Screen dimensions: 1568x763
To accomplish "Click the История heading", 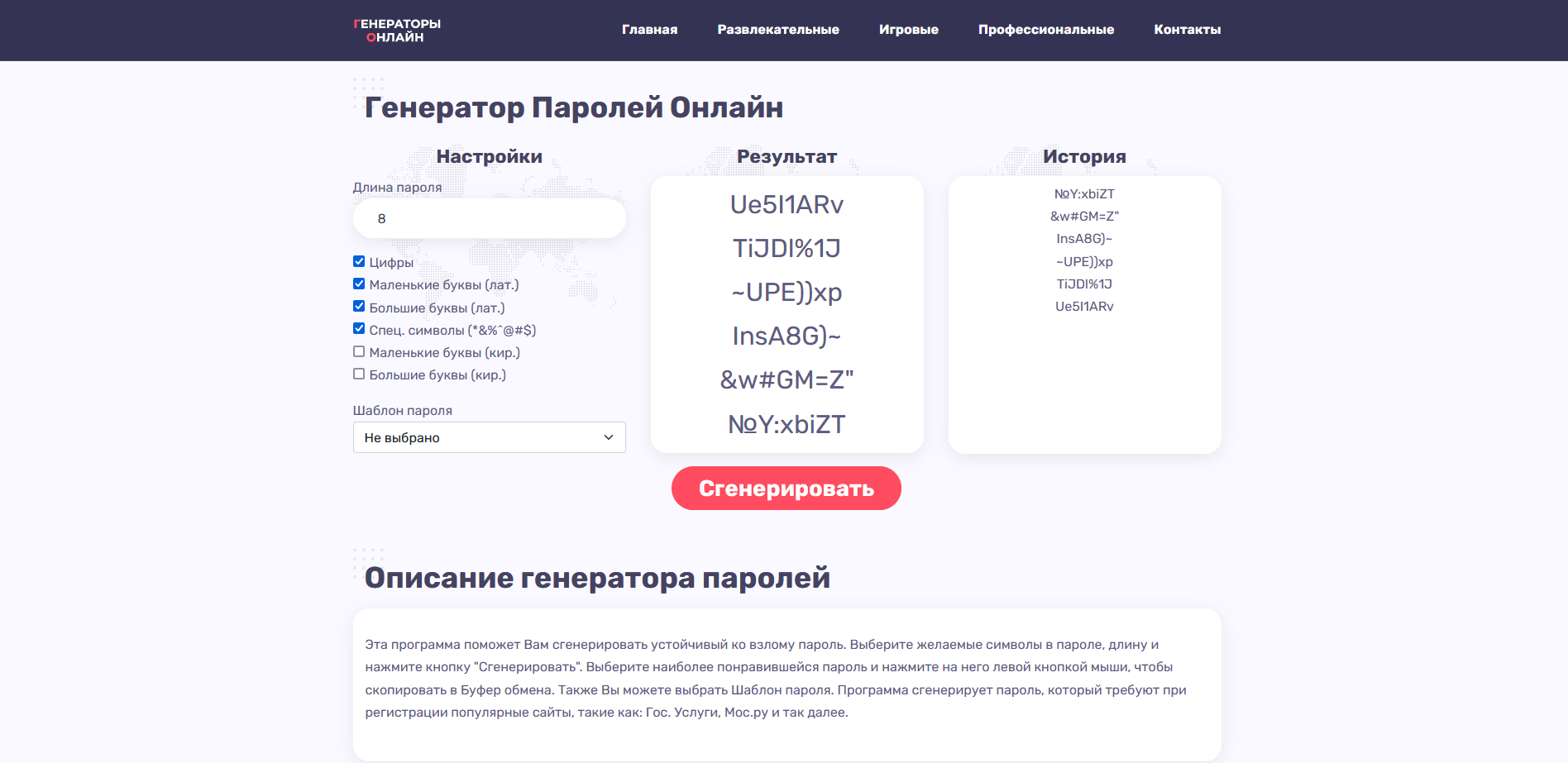I will click(x=1084, y=156).
